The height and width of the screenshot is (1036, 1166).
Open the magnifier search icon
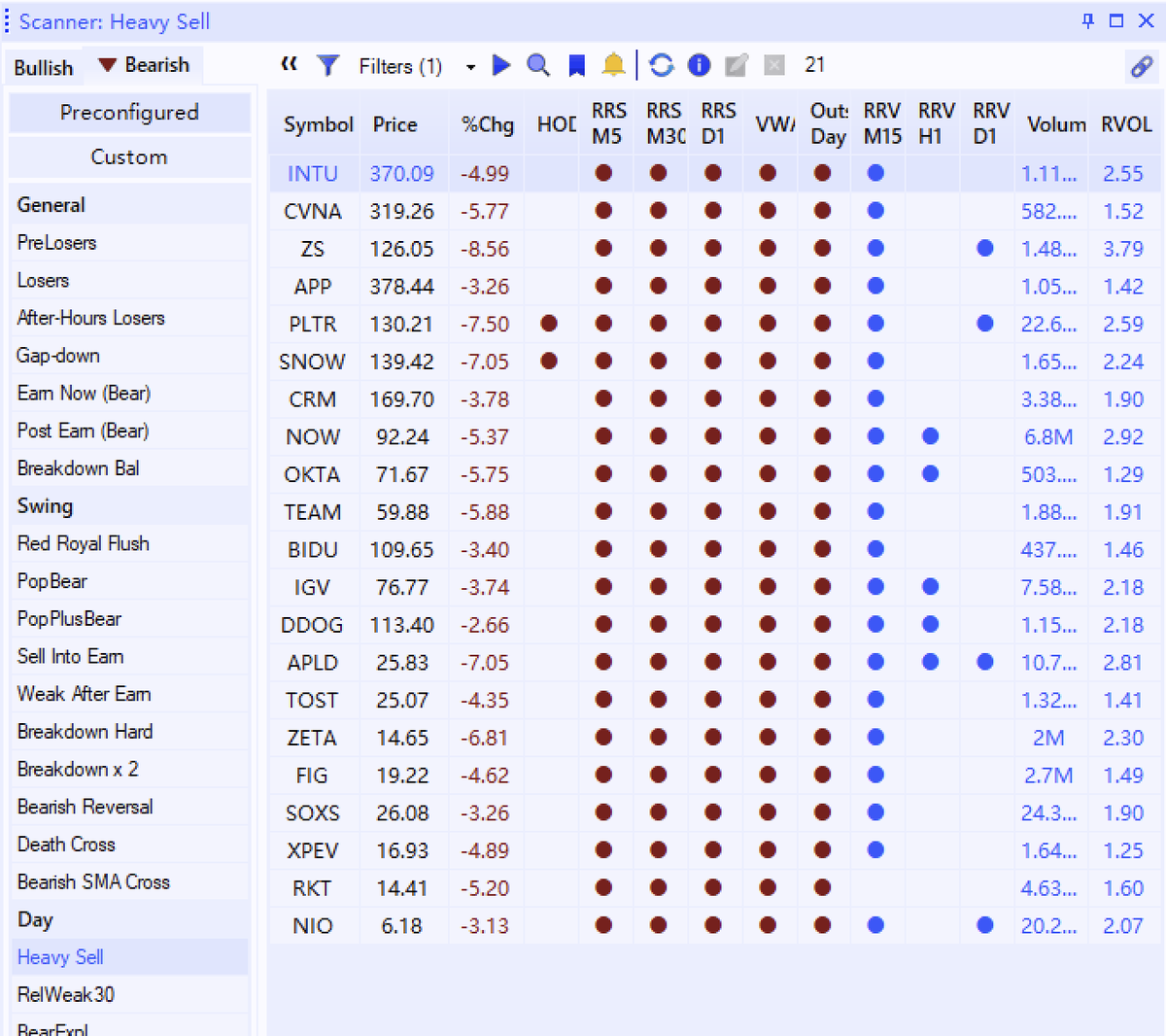coord(538,65)
